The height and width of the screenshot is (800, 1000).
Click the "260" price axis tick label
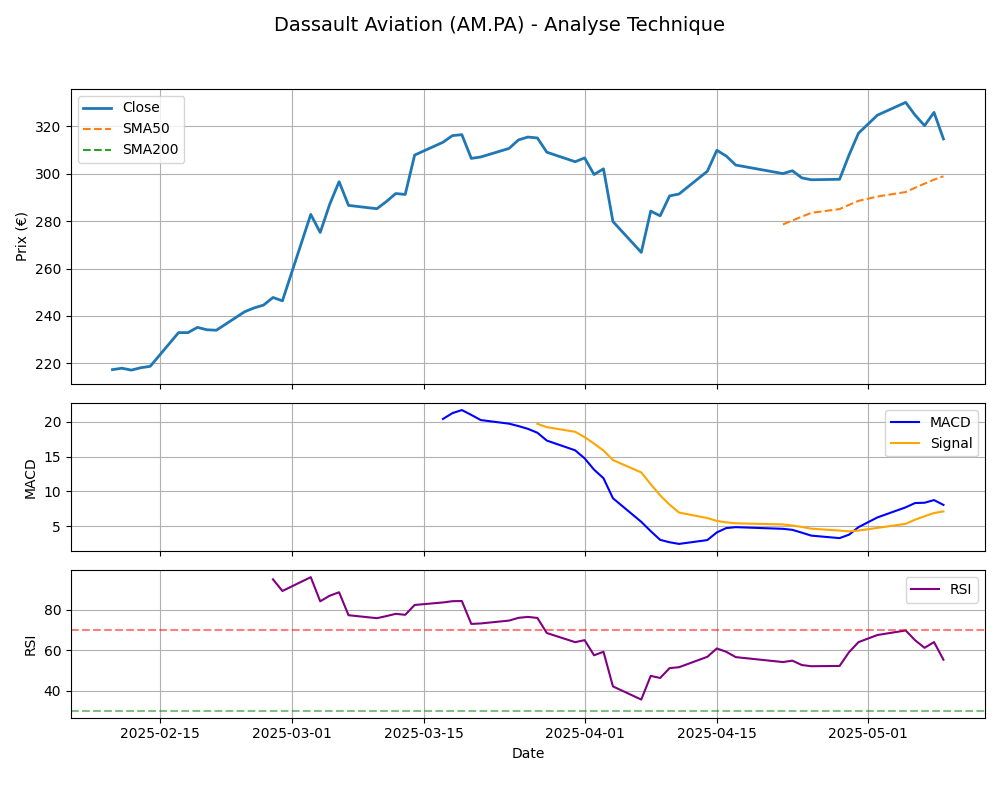49,269
